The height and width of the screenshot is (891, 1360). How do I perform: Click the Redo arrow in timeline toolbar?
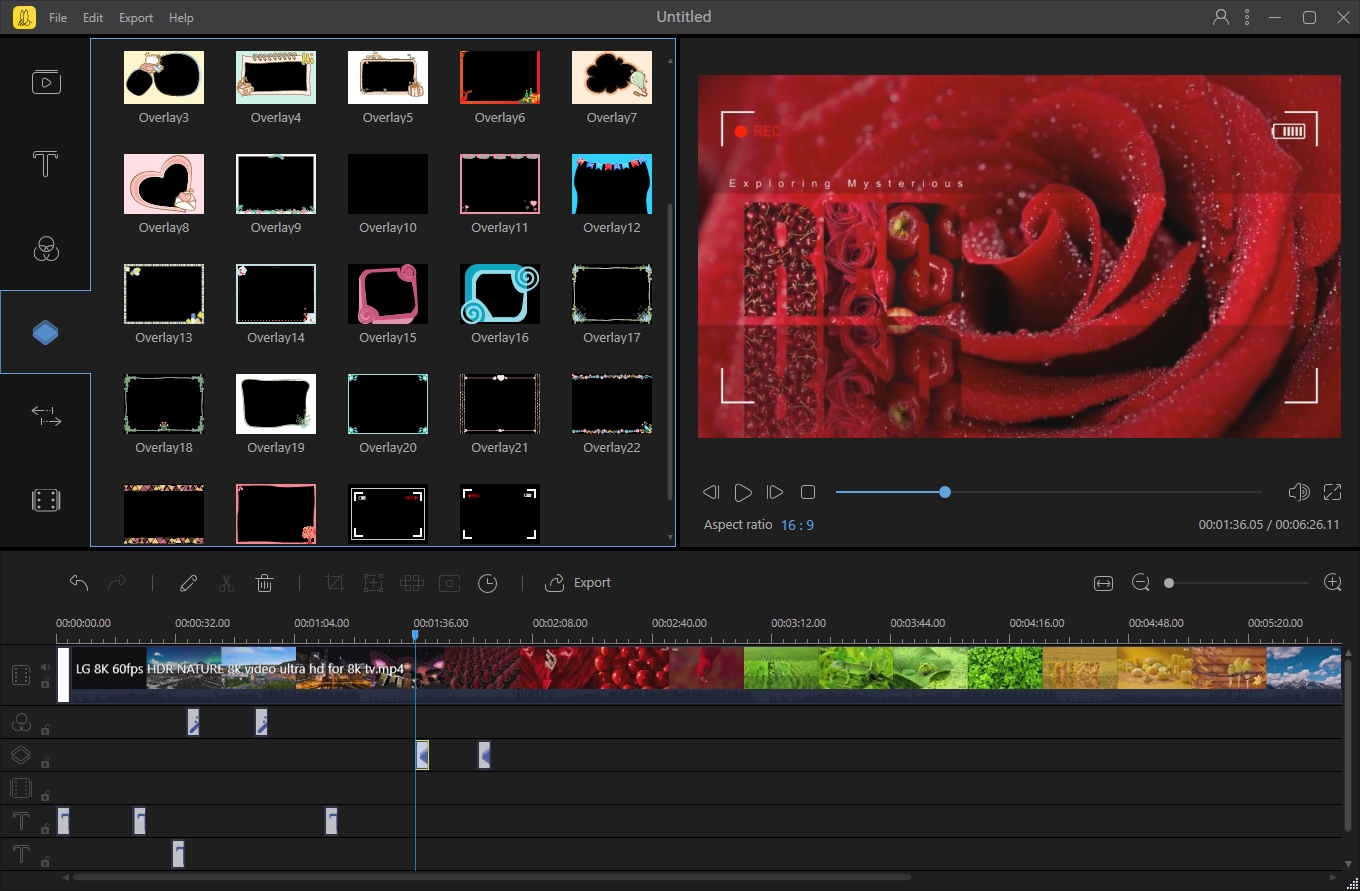coord(117,583)
